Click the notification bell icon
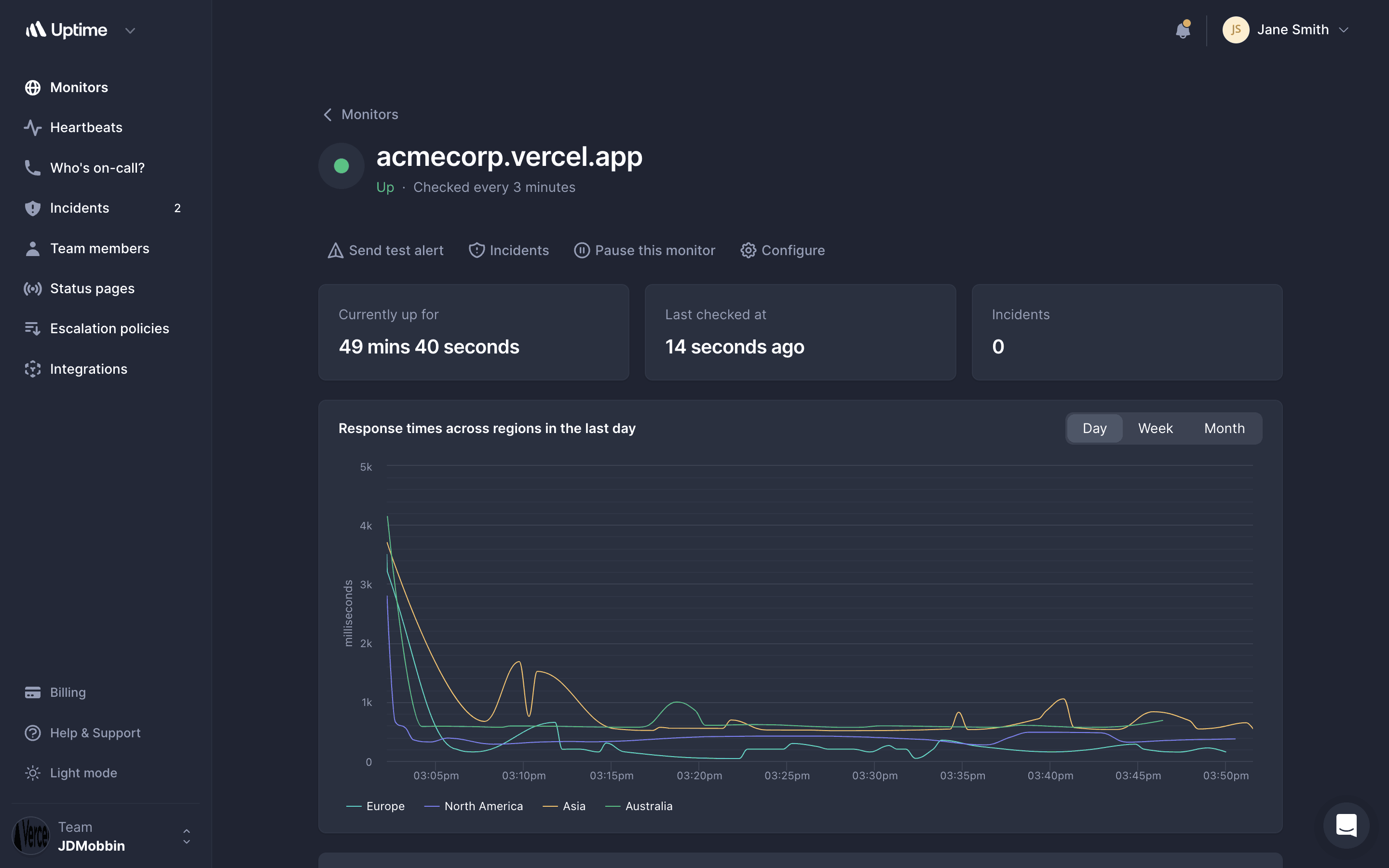This screenshot has width=1389, height=868. (x=1183, y=30)
